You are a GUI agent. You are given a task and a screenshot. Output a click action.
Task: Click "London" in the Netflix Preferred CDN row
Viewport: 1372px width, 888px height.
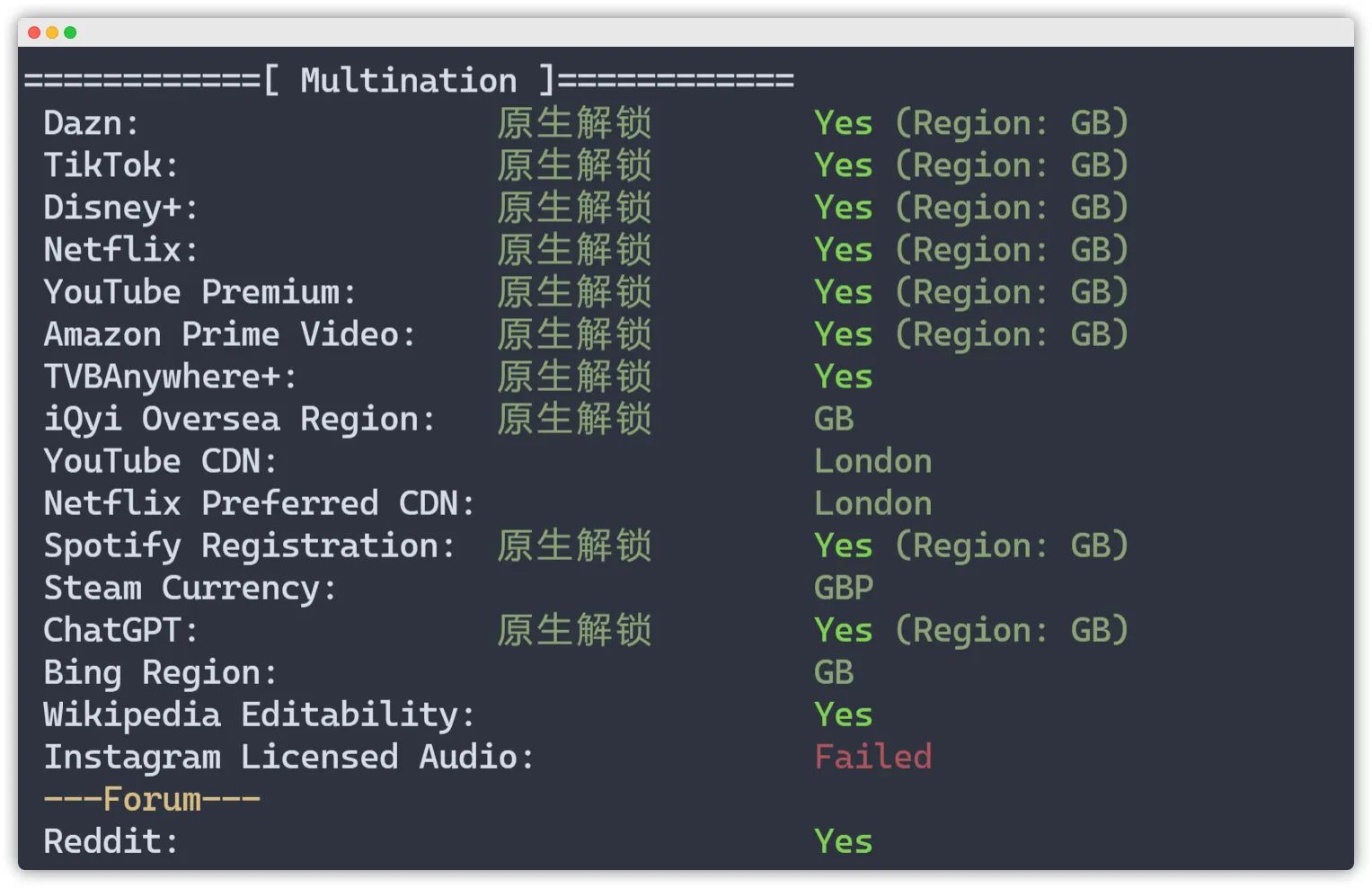(x=872, y=503)
